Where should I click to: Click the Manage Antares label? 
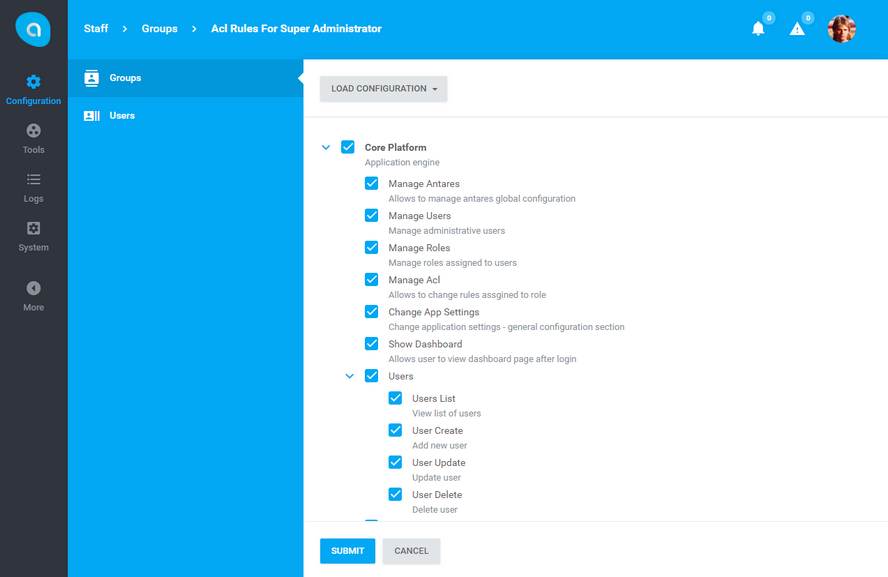click(x=424, y=183)
